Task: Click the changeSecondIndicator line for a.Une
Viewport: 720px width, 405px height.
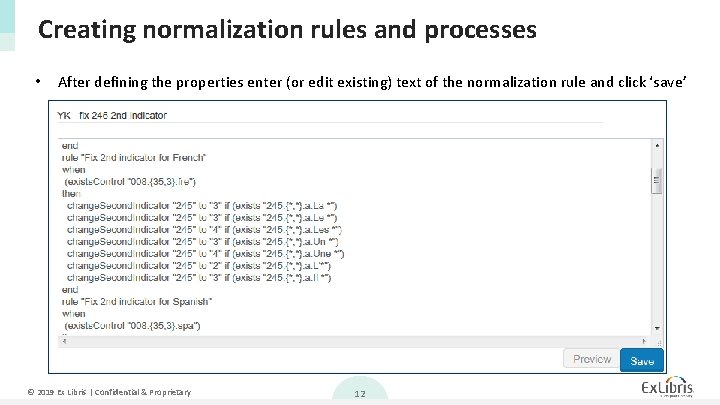Action: (x=206, y=253)
